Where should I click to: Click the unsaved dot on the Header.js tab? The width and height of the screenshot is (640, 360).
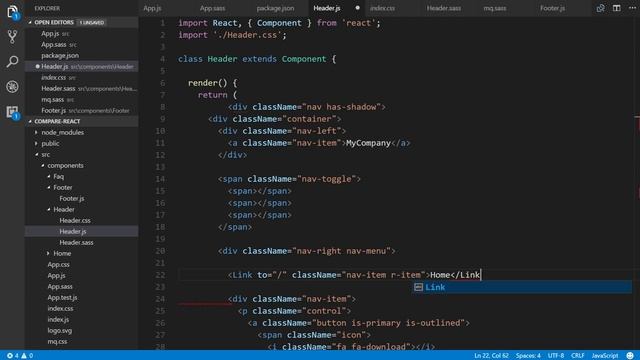pos(358,8)
